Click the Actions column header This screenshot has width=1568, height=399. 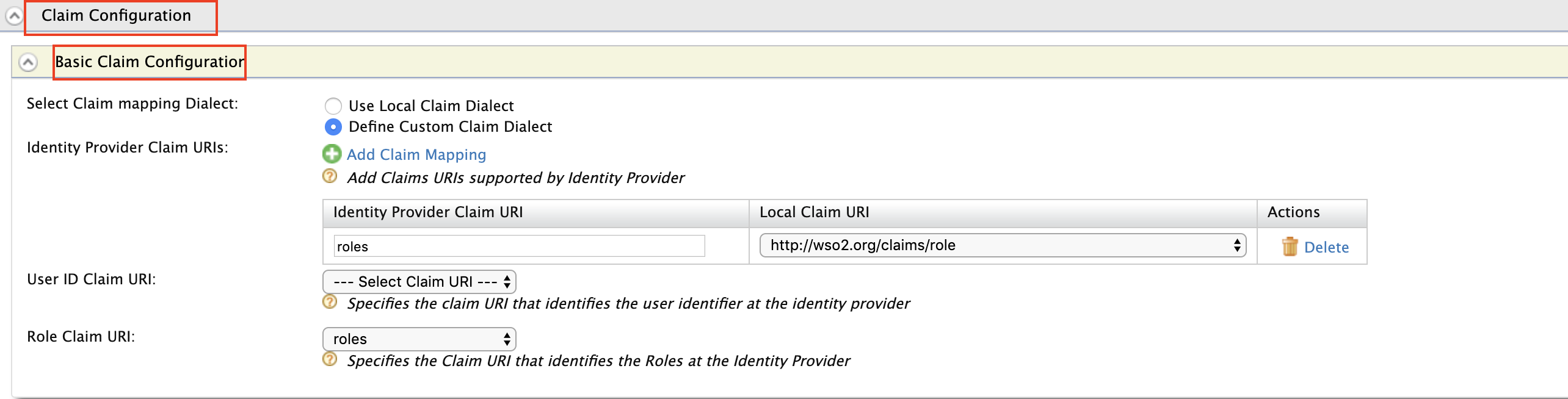1293,212
